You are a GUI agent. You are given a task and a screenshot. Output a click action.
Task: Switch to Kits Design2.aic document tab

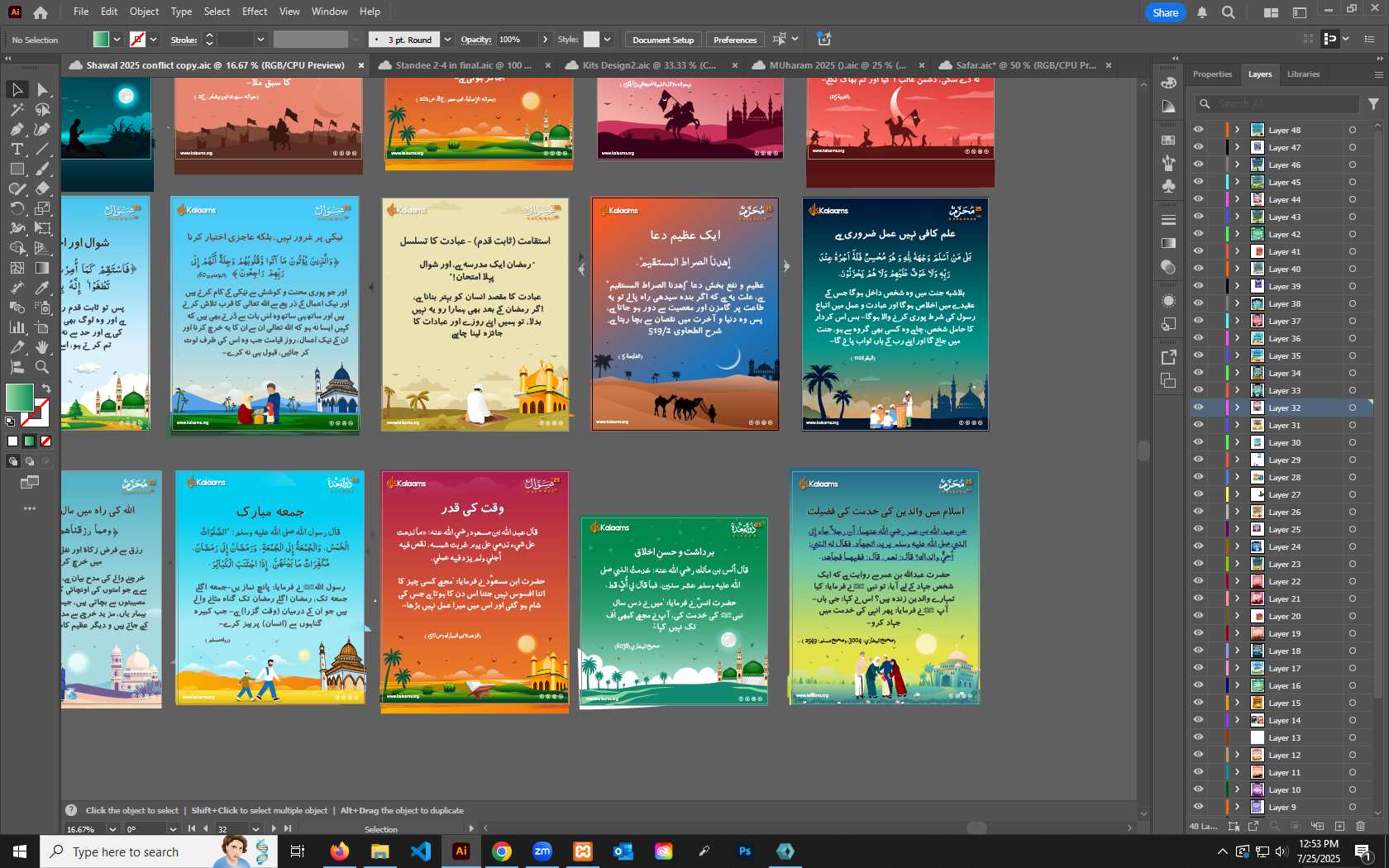point(650,65)
